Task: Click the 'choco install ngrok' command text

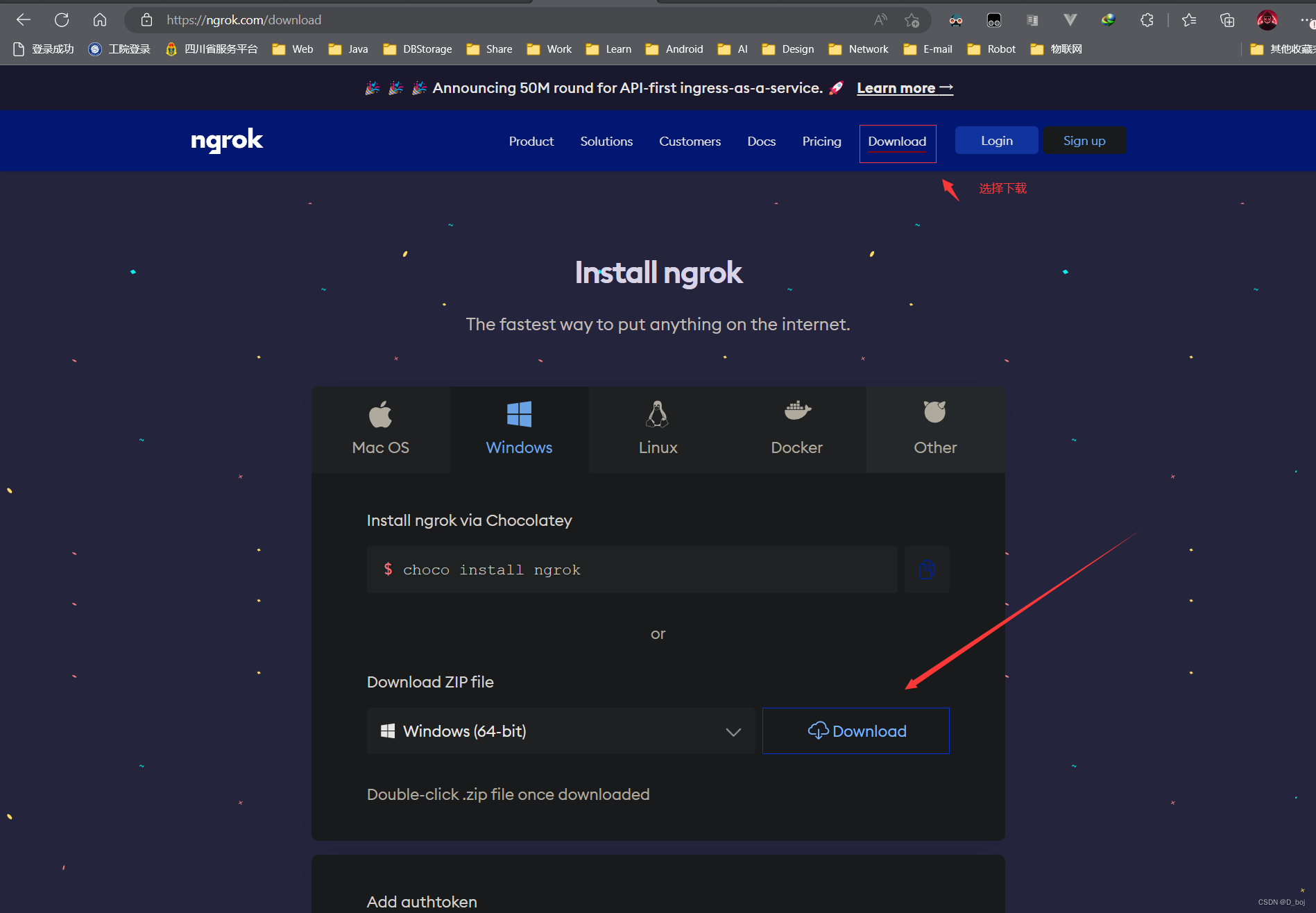Action: click(492, 570)
